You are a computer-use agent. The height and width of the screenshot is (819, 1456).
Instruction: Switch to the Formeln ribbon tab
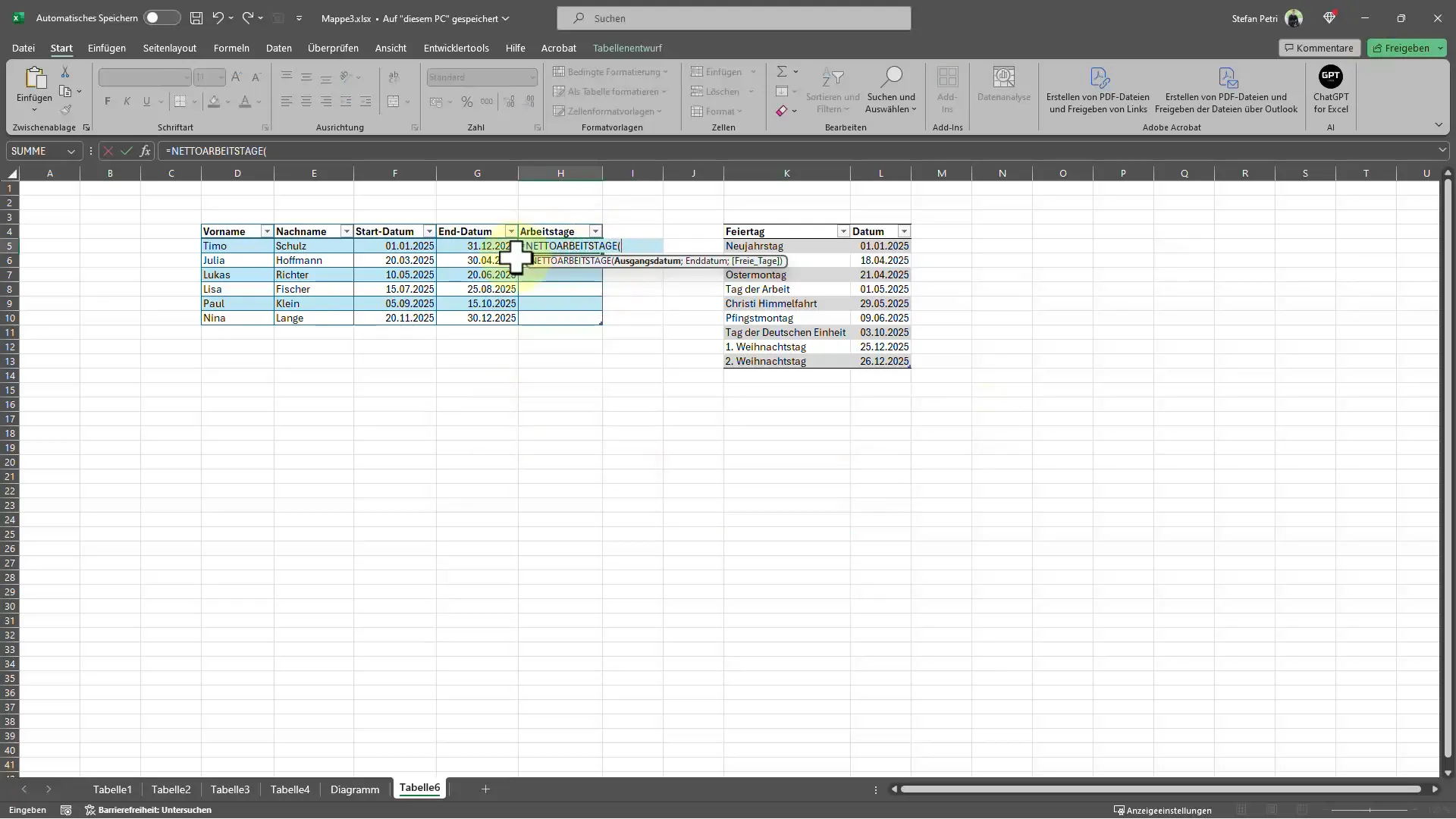click(x=231, y=48)
